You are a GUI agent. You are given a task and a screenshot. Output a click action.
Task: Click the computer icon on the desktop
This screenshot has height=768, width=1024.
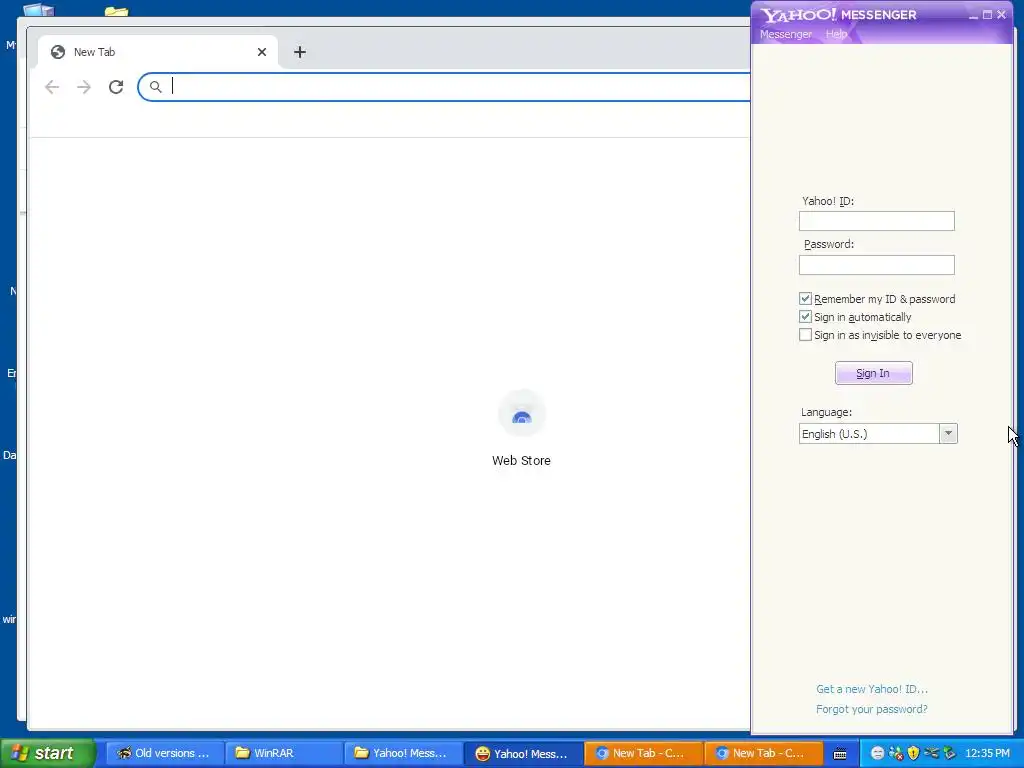[x=39, y=9]
